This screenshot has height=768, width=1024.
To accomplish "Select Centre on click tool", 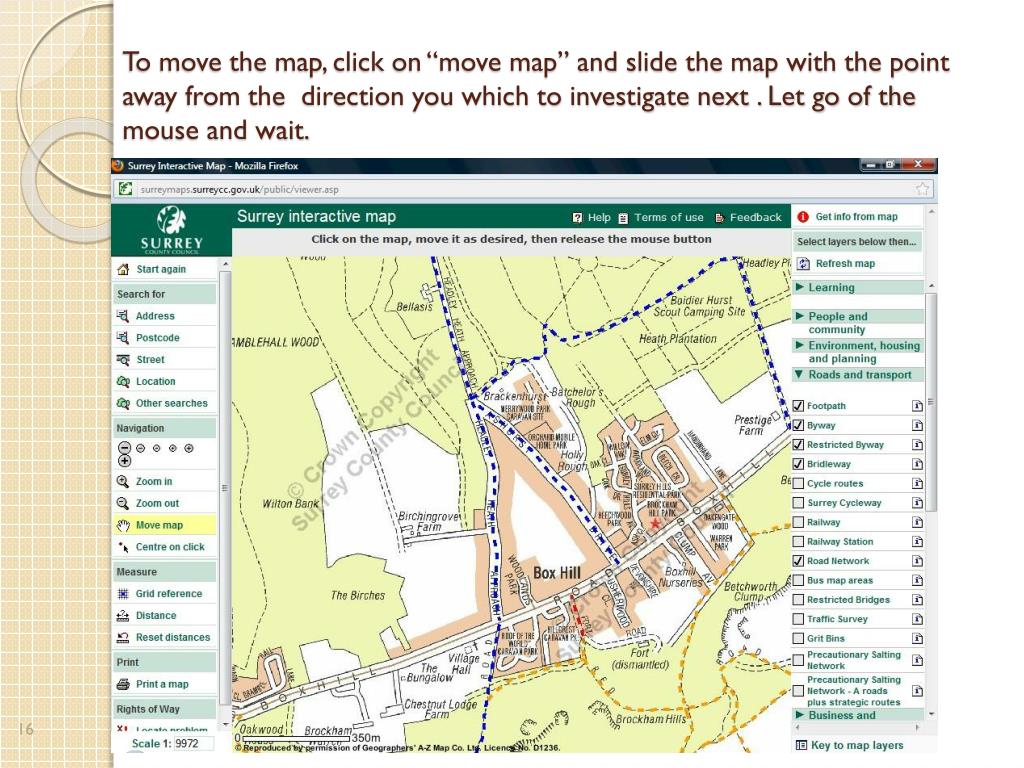I will click(170, 547).
